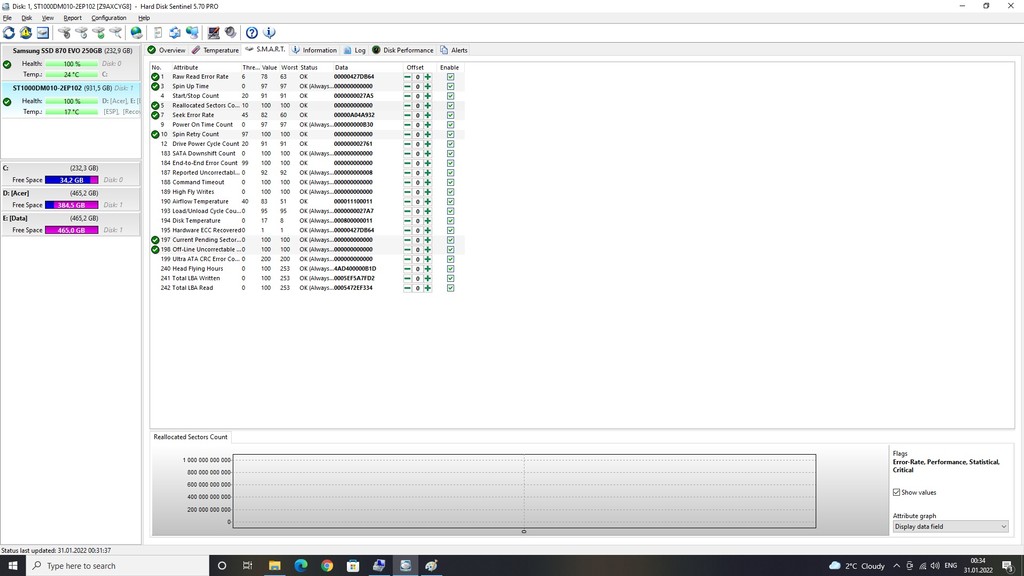
Task: Open the notification center icon
Action: (x=1008, y=566)
